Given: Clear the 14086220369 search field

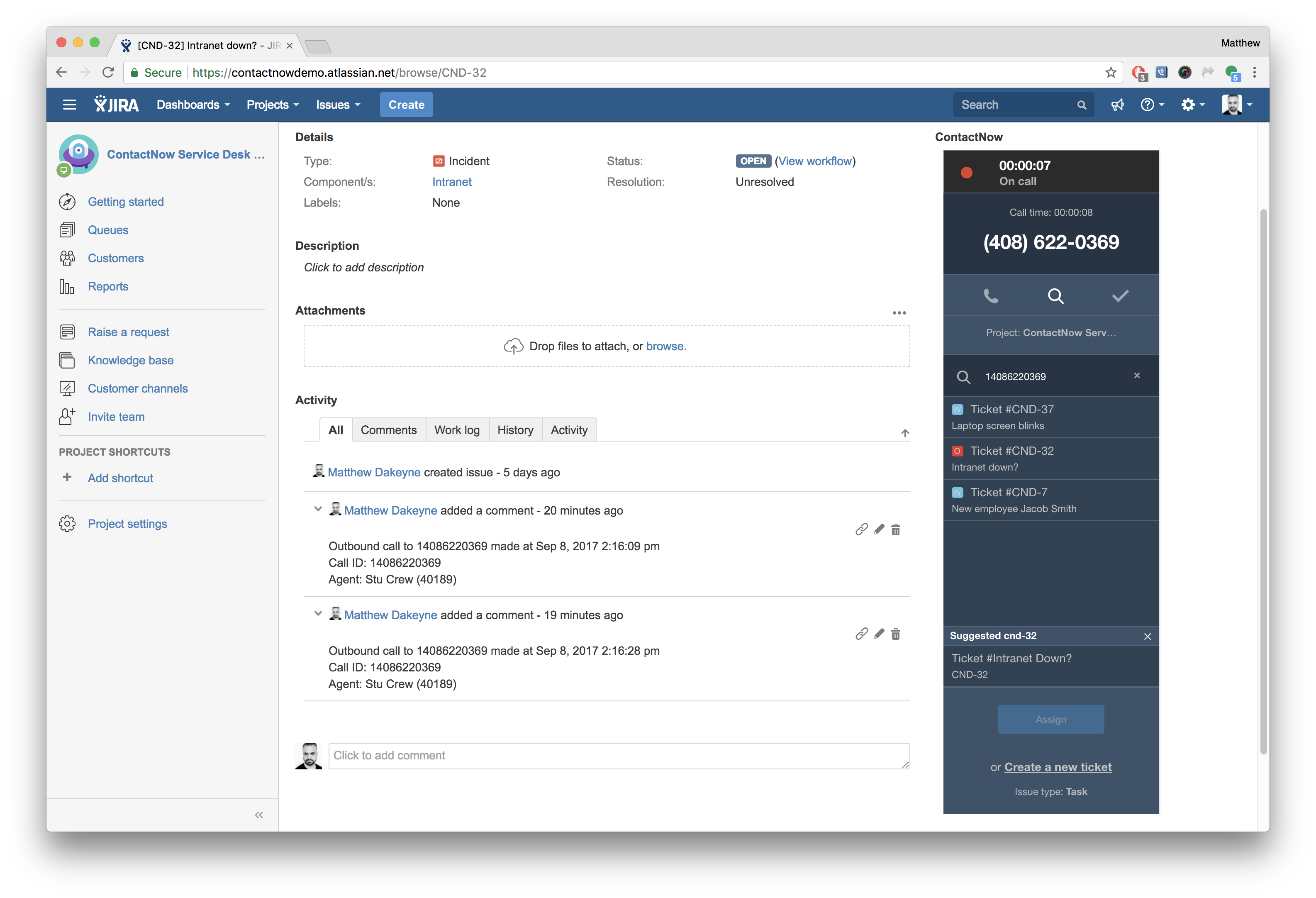Looking at the screenshot, I should (1137, 376).
